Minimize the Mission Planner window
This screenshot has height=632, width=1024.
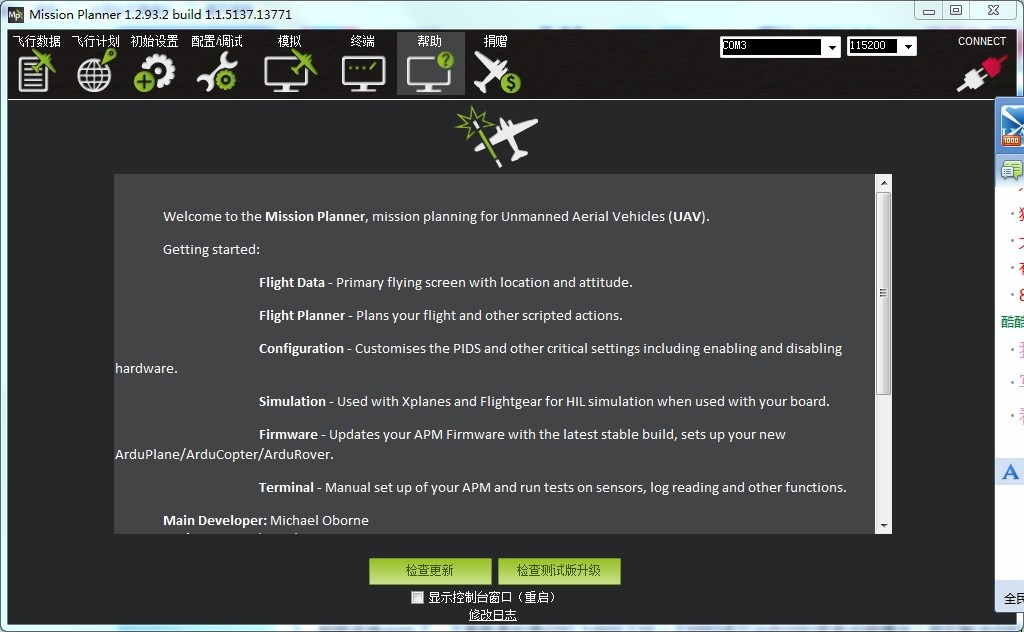(929, 10)
